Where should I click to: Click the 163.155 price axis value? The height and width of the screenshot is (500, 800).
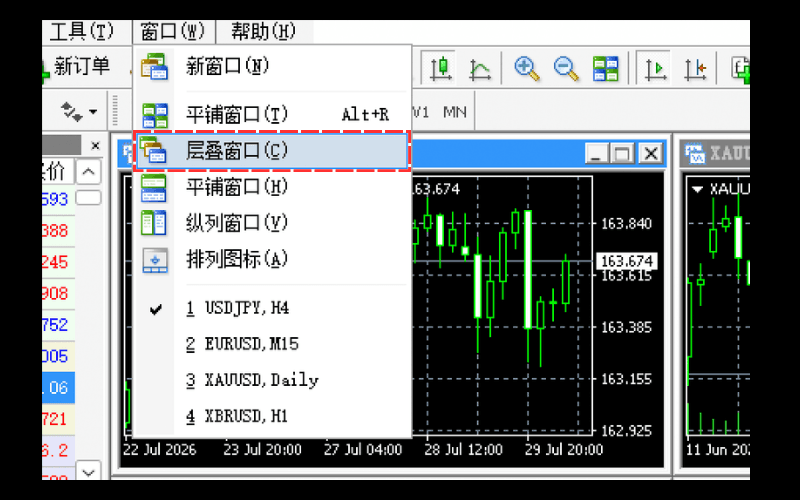coord(626,379)
